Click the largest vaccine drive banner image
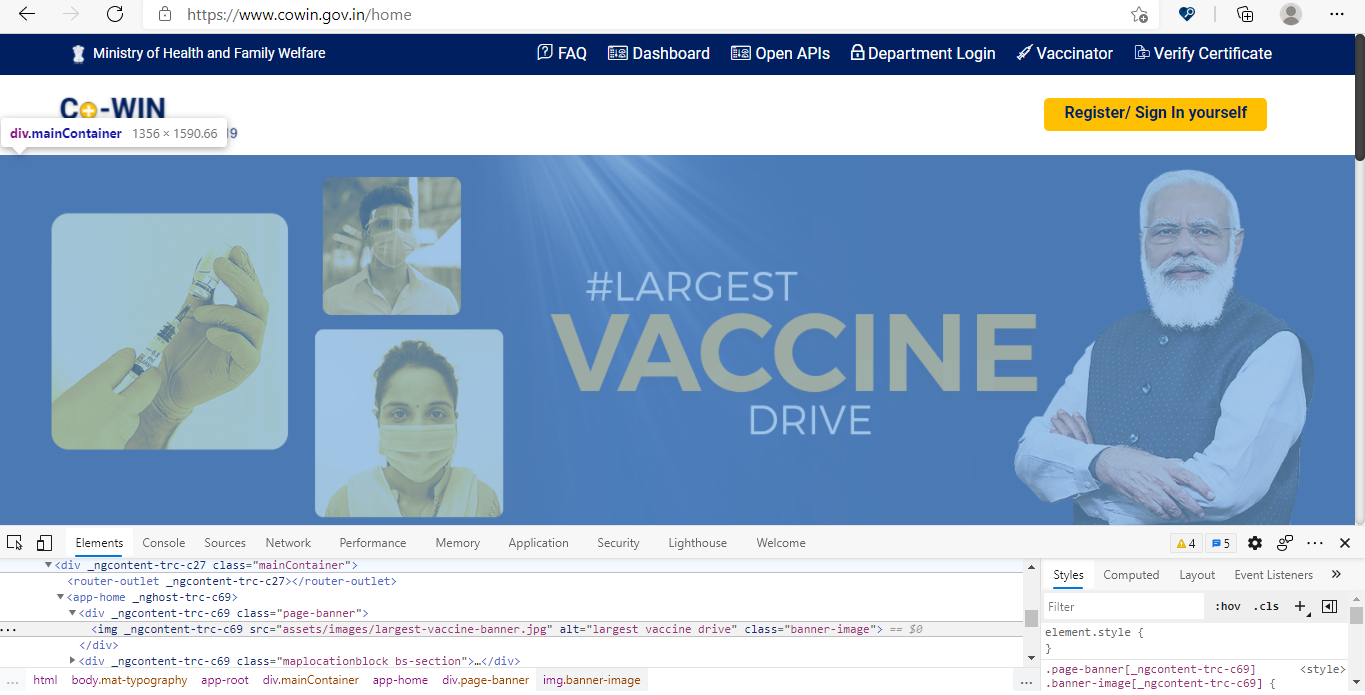Image resolution: width=1365 pixels, height=695 pixels. (677, 340)
